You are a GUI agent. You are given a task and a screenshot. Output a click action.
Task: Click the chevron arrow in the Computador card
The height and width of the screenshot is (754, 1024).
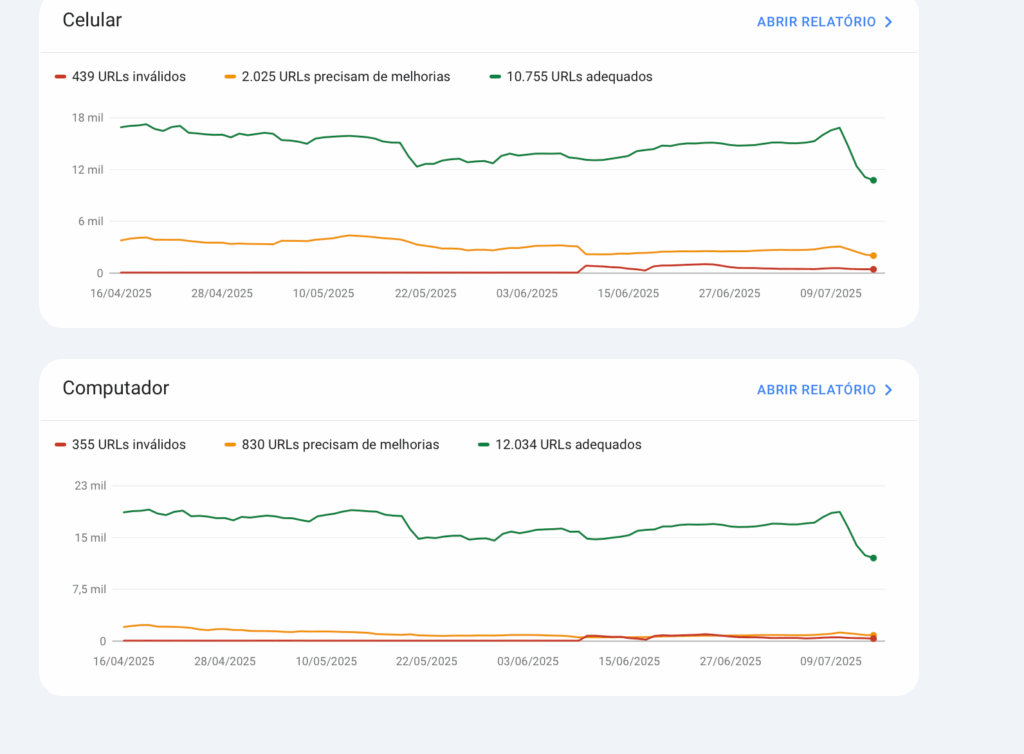coord(888,390)
